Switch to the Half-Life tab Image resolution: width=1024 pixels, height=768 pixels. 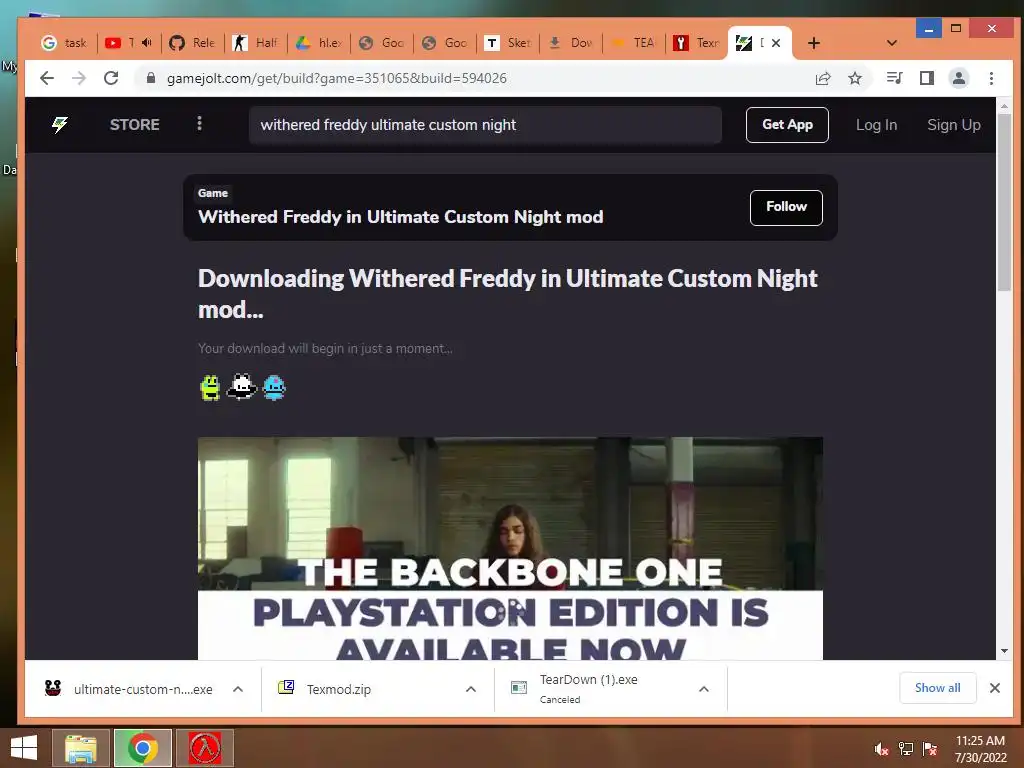click(x=256, y=43)
